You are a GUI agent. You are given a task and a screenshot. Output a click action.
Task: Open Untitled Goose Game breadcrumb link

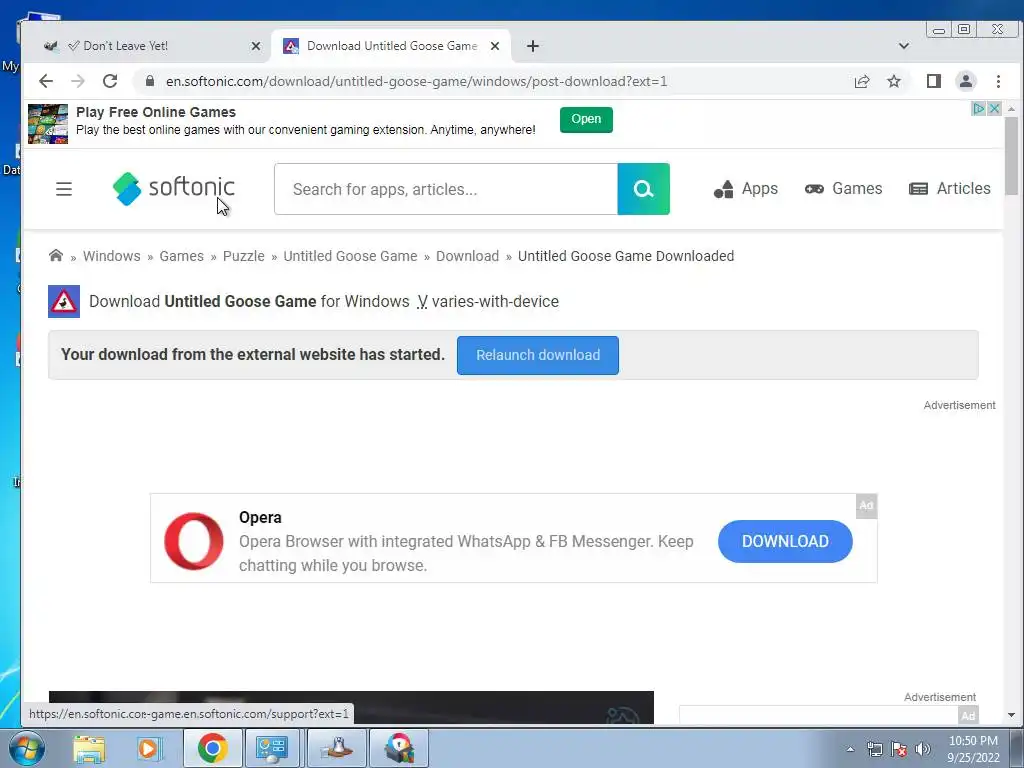tap(350, 256)
